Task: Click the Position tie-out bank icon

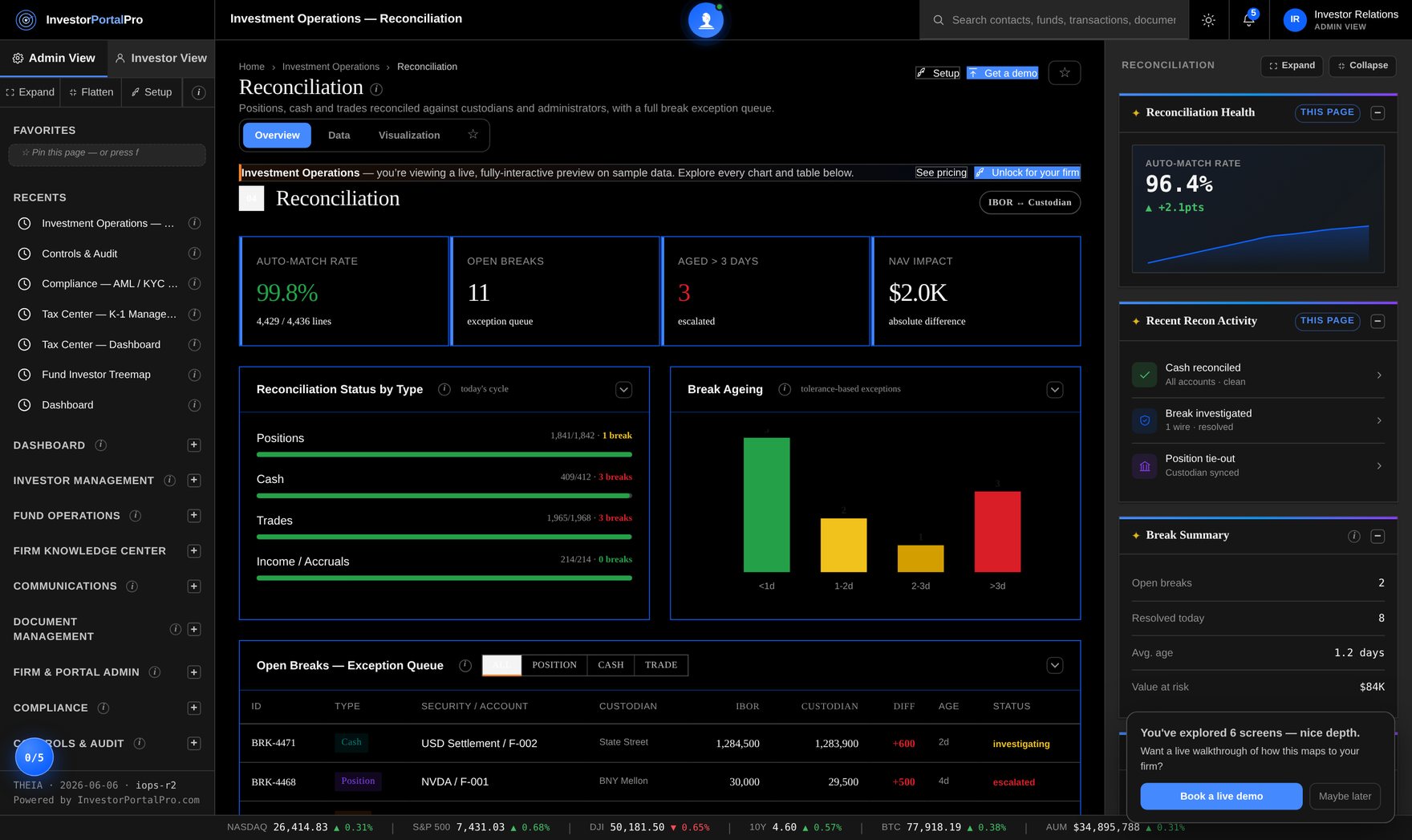Action: (x=1145, y=466)
